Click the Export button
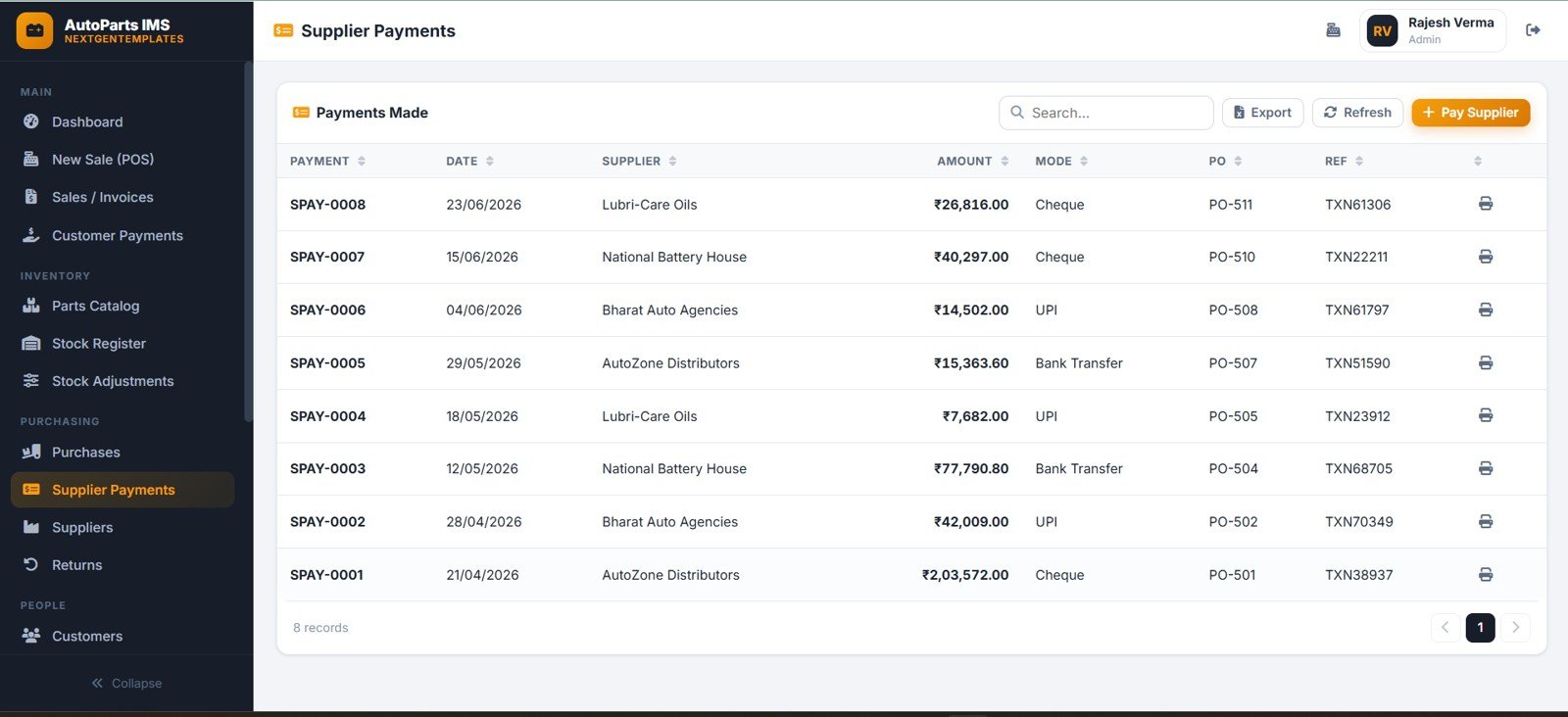The image size is (1568, 717). tap(1262, 113)
